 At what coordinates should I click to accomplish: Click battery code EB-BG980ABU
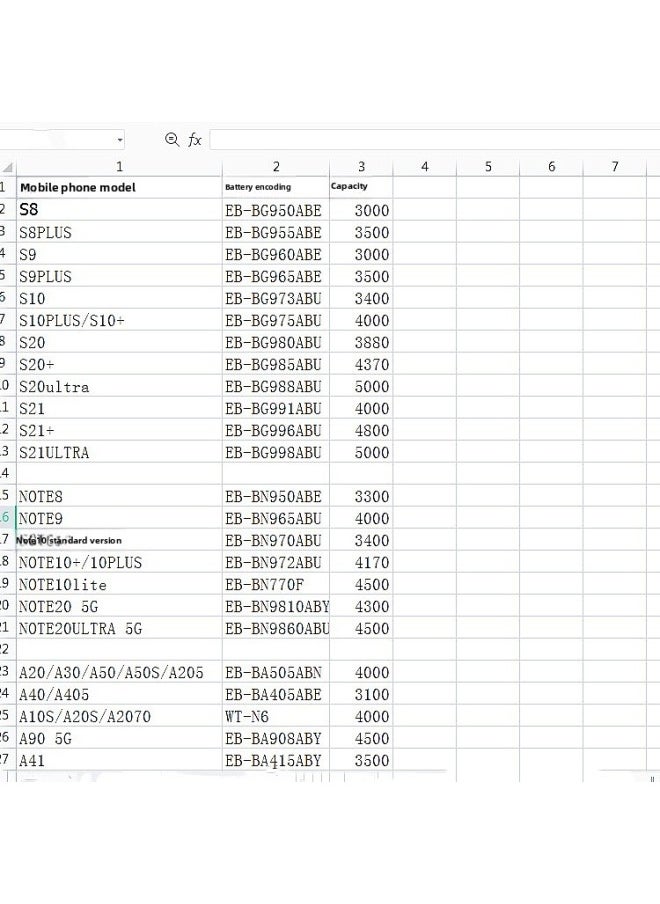[276, 342]
